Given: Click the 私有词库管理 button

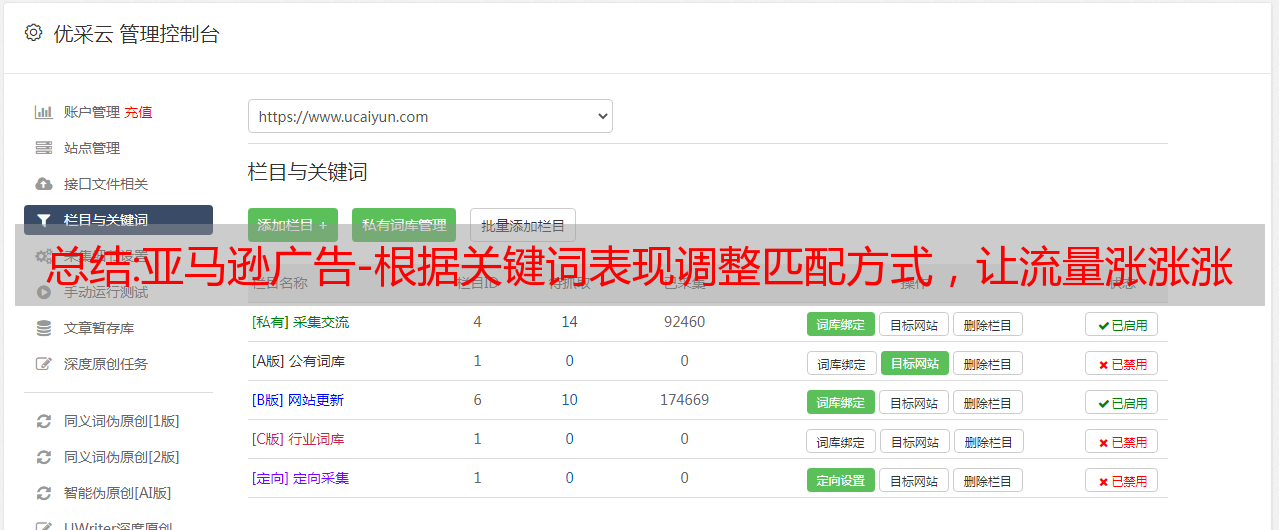Looking at the screenshot, I should pos(404,225).
